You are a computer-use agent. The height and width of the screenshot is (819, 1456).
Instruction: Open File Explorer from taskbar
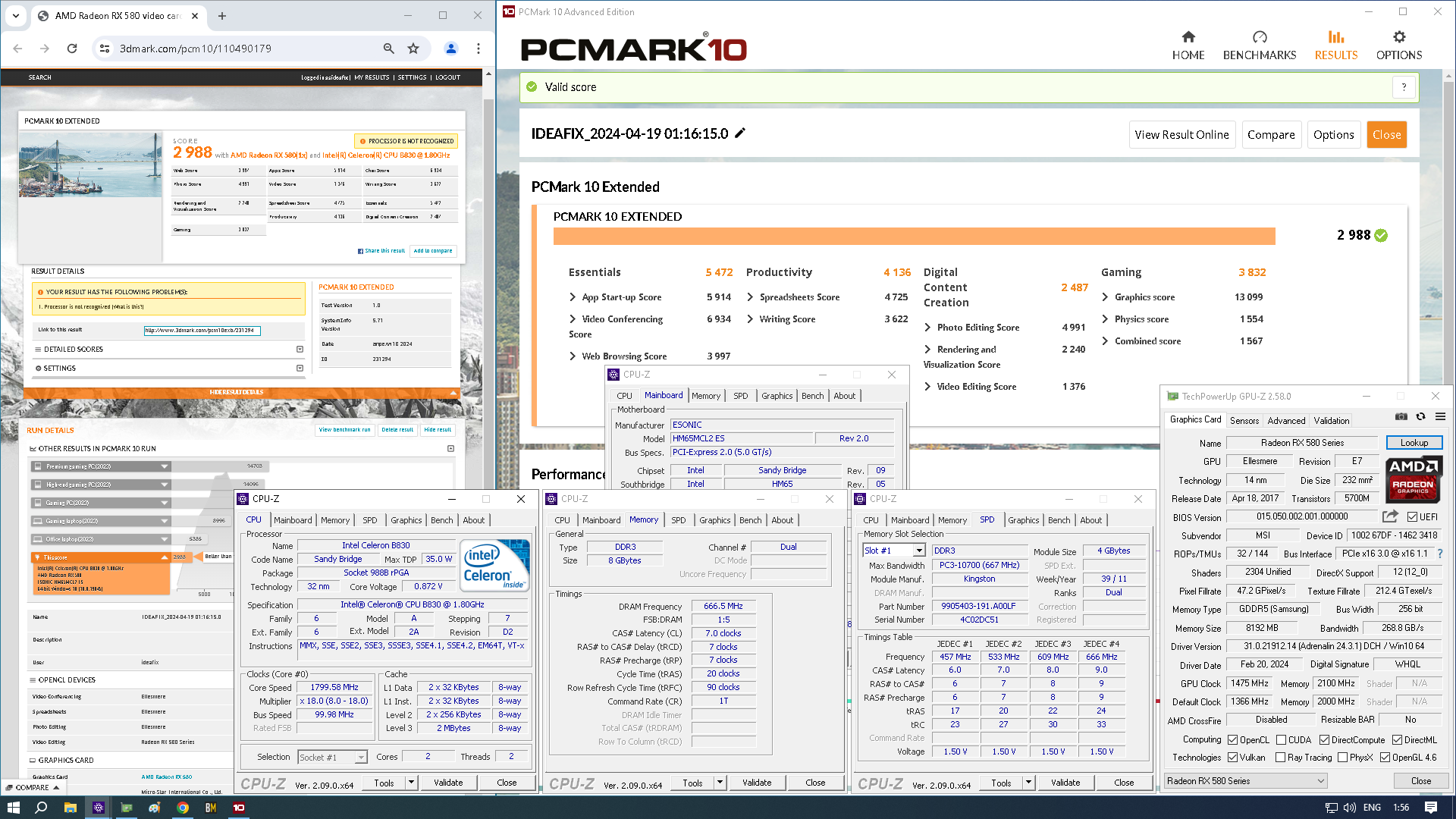coord(70,808)
